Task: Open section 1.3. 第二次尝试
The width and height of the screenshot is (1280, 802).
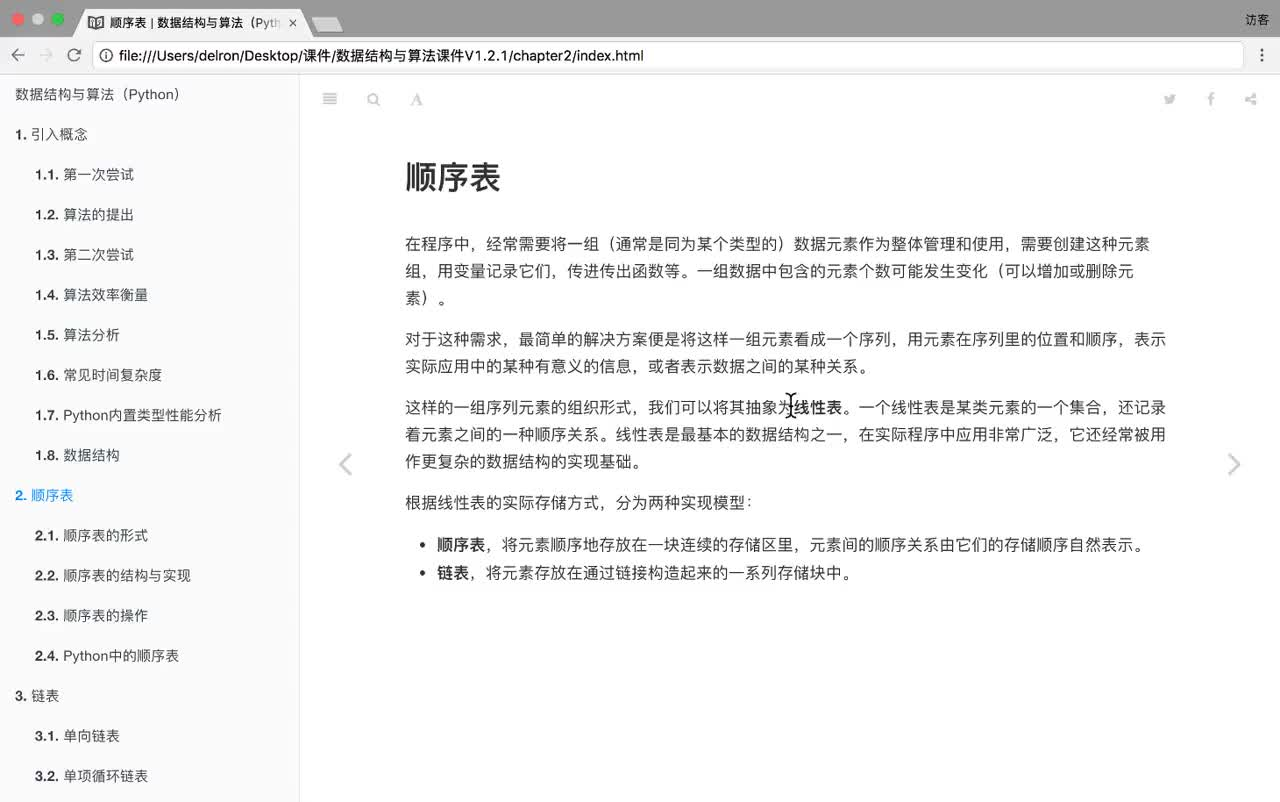Action: coord(84,254)
